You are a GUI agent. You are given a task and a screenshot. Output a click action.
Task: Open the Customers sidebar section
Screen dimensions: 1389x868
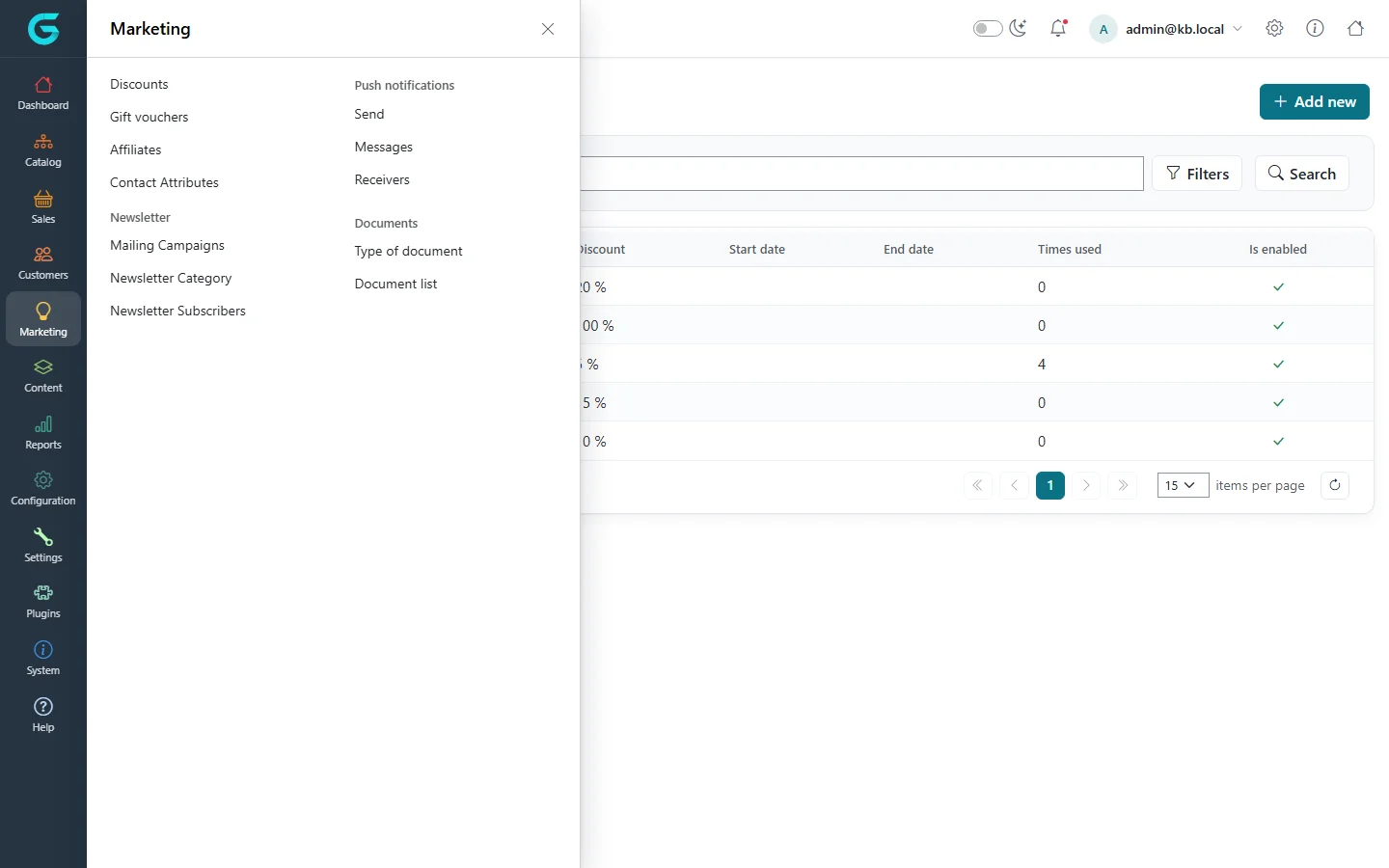43,263
